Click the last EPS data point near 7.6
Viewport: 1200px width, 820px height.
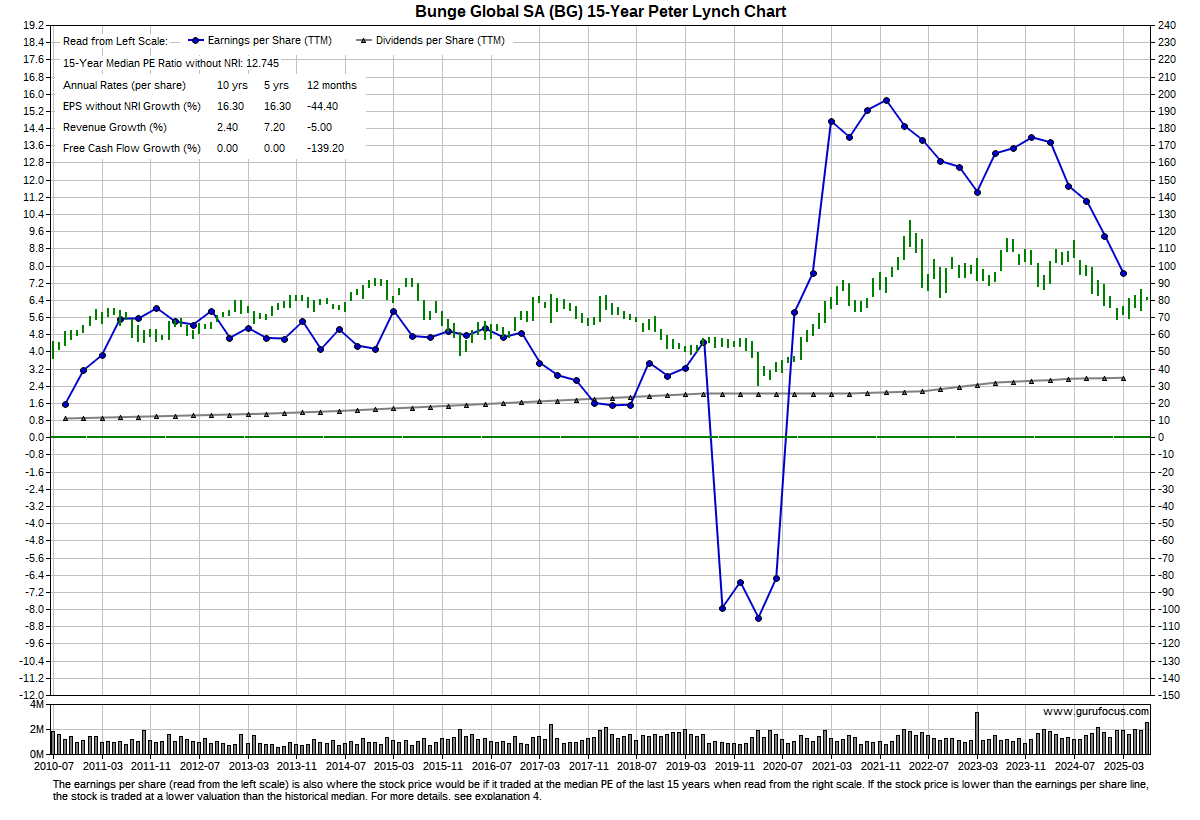pyautogui.click(x=1123, y=274)
